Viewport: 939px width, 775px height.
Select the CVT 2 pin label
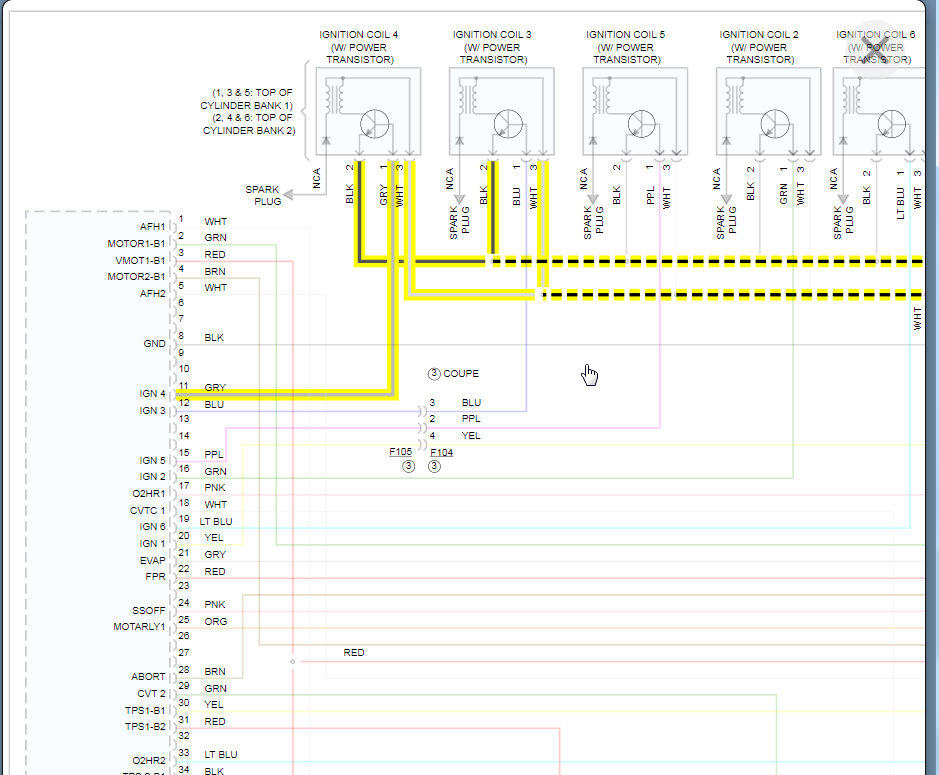[x=151, y=694]
